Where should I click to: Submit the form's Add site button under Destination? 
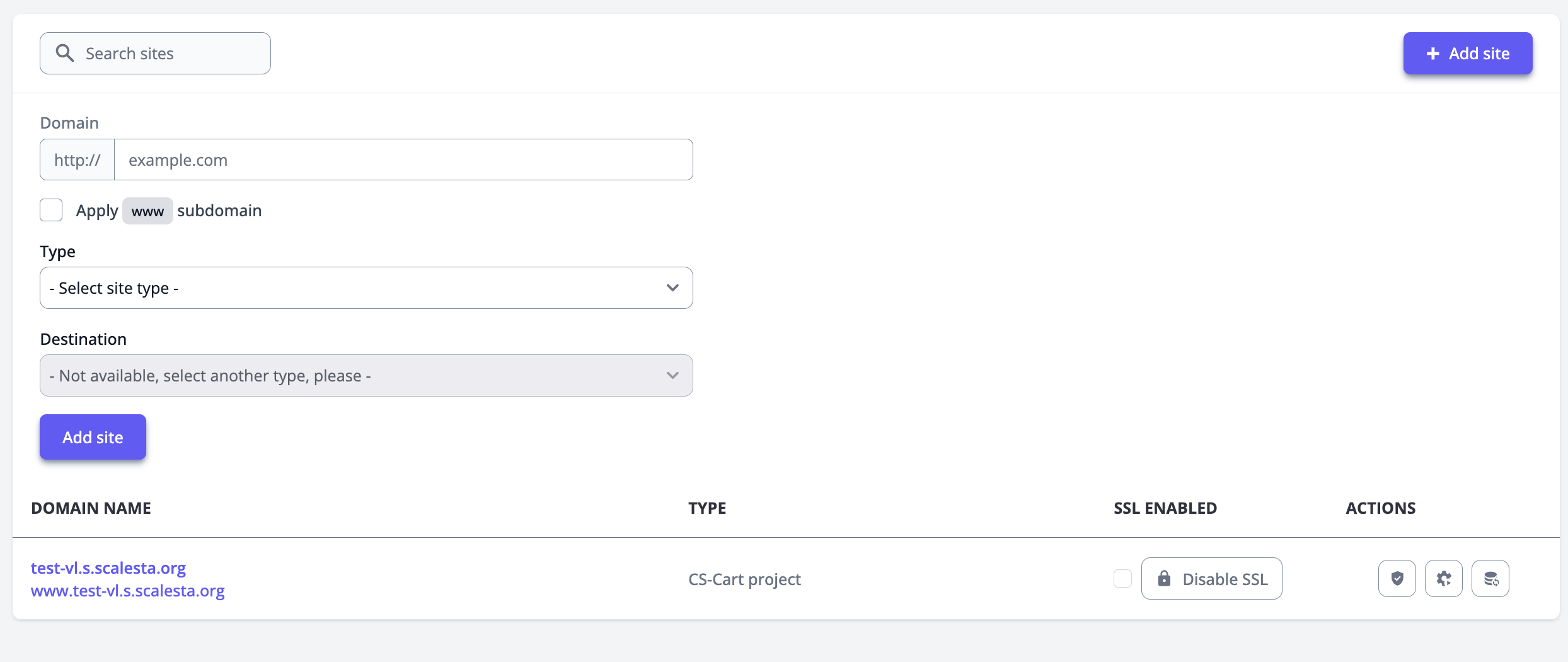point(93,437)
